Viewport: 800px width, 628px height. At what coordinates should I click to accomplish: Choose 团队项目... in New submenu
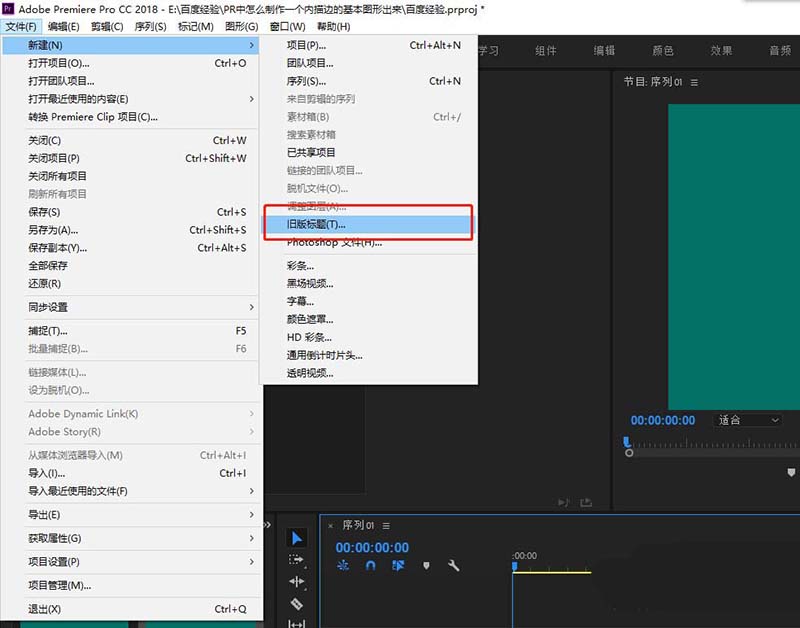click(368, 63)
